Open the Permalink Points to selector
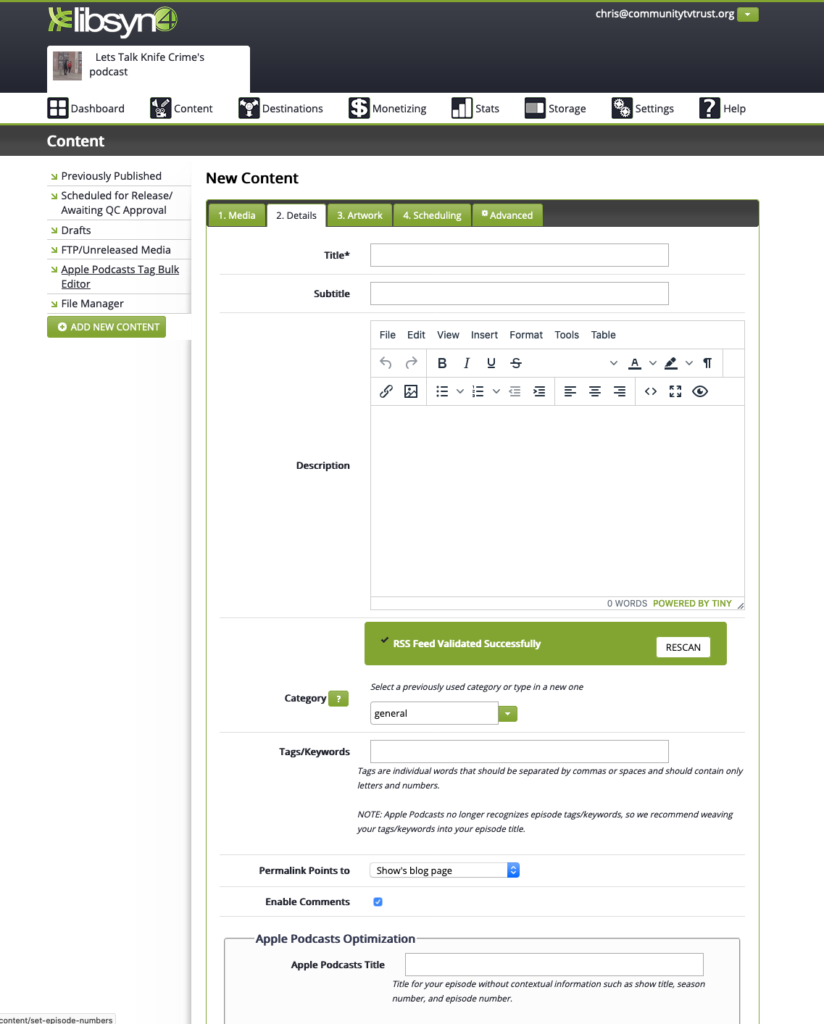824x1024 pixels. [445, 871]
